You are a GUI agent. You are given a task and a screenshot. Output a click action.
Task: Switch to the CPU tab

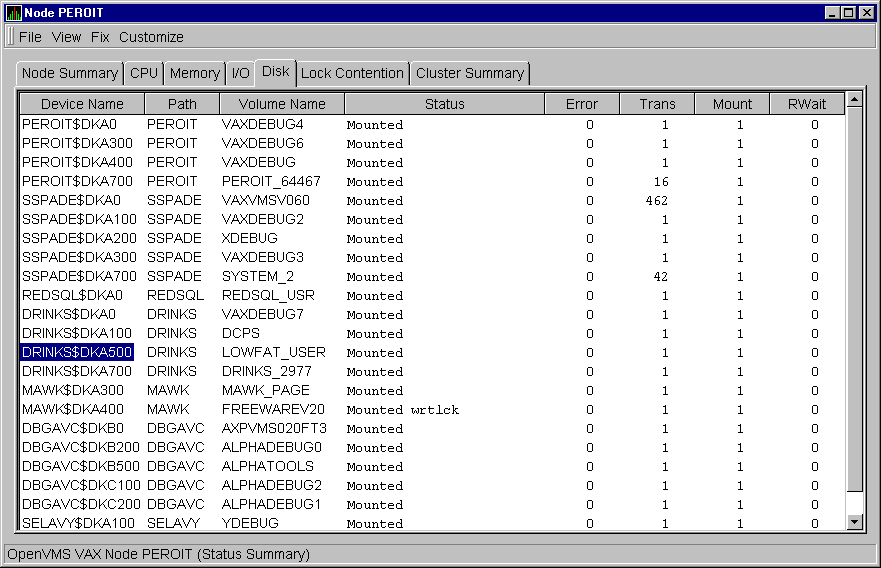tap(144, 73)
